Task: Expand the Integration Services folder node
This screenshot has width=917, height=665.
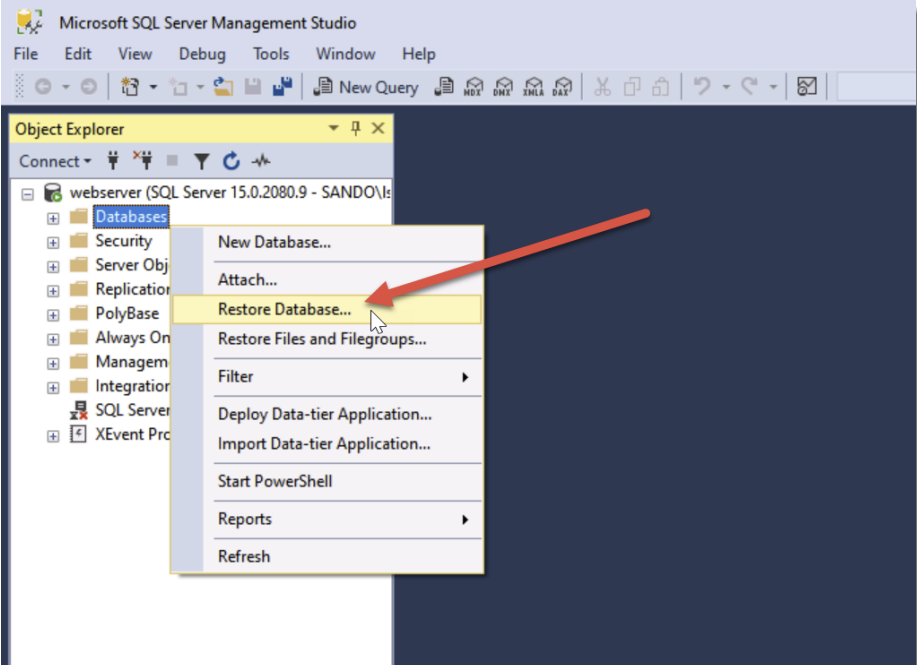Action: coord(53,388)
